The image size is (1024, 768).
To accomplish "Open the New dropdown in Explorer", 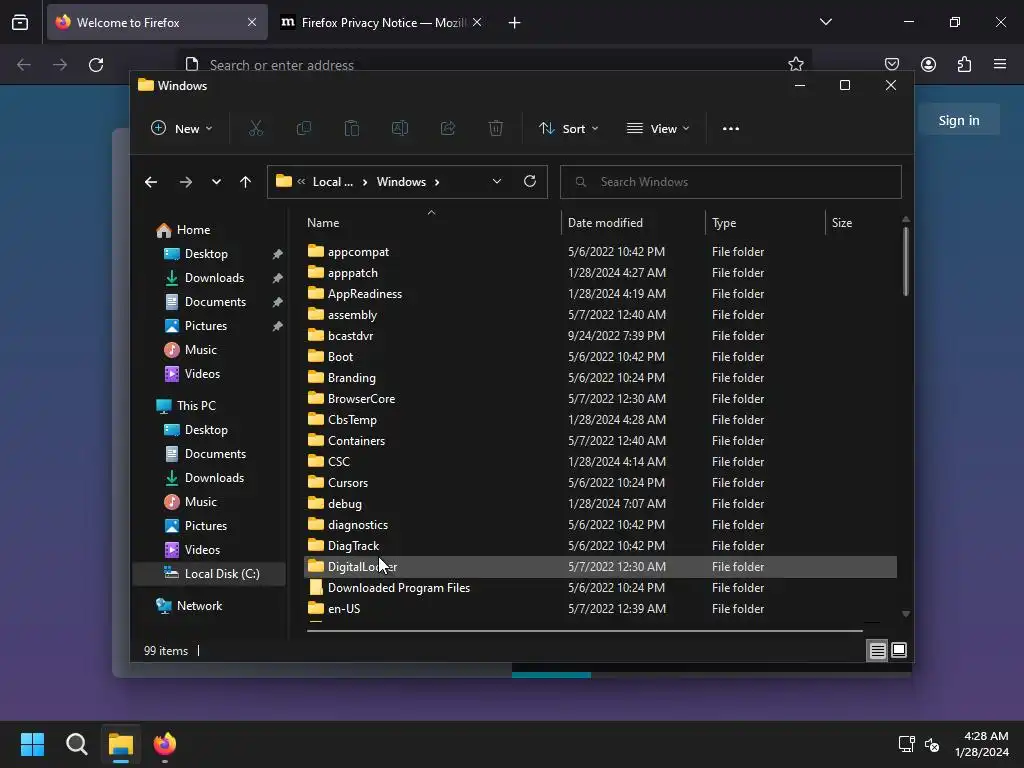I will coord(182,129).
